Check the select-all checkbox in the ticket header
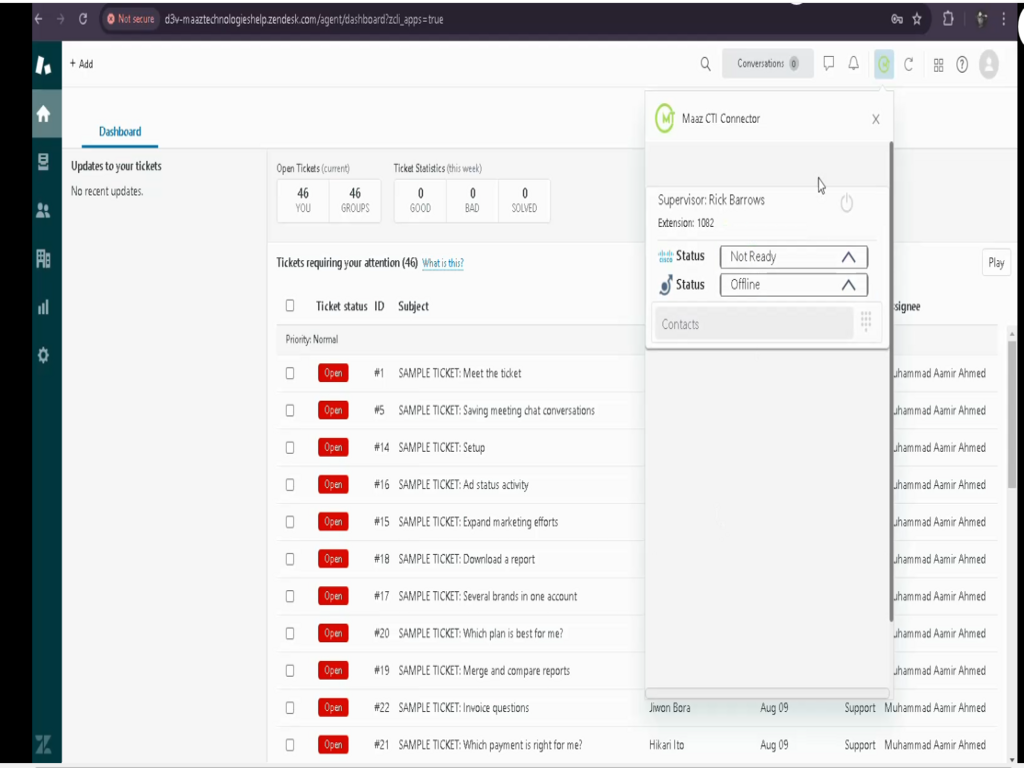1024x768 pixels. pos(290,306)
